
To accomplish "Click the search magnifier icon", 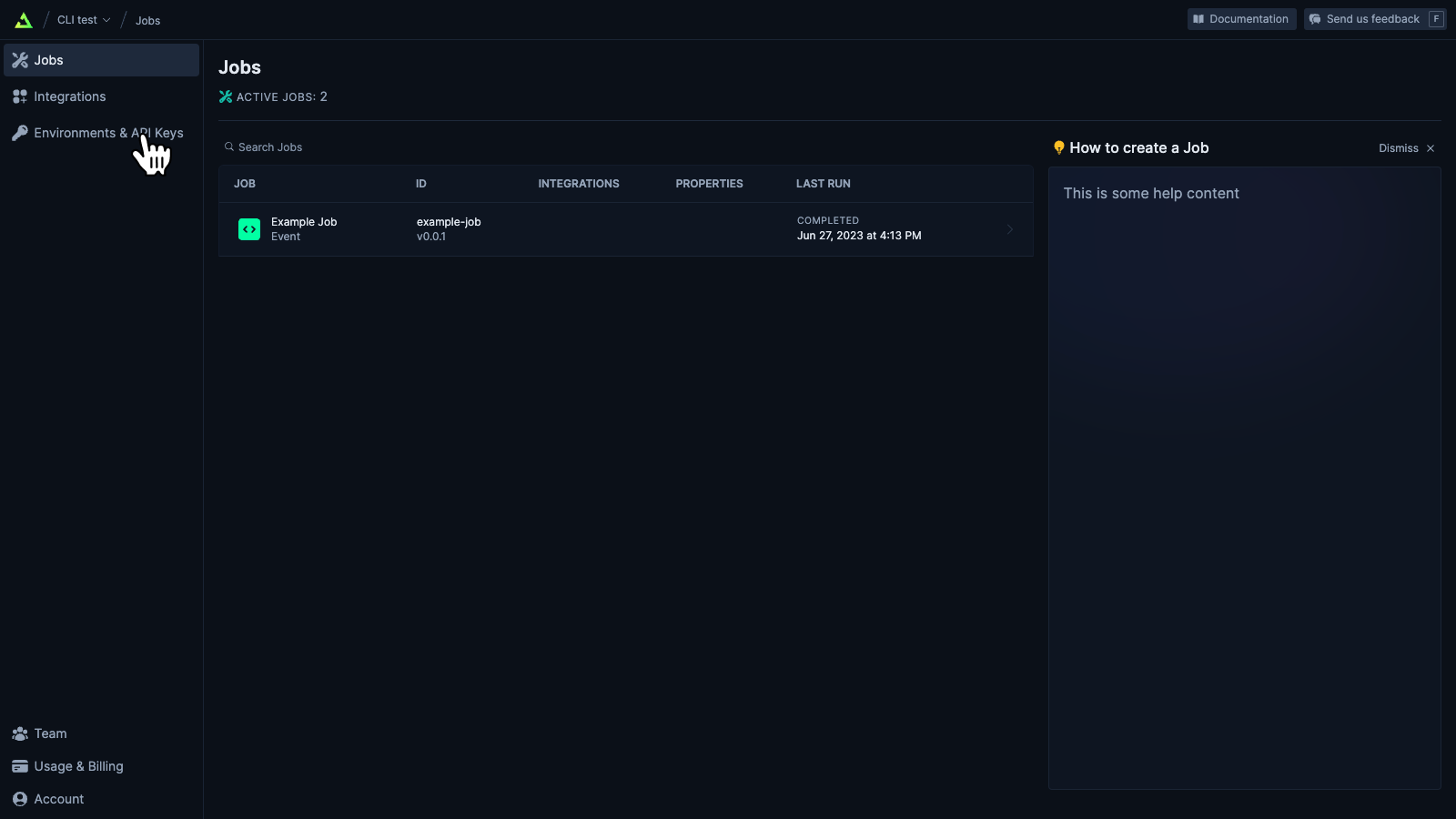I will (229, 147).
